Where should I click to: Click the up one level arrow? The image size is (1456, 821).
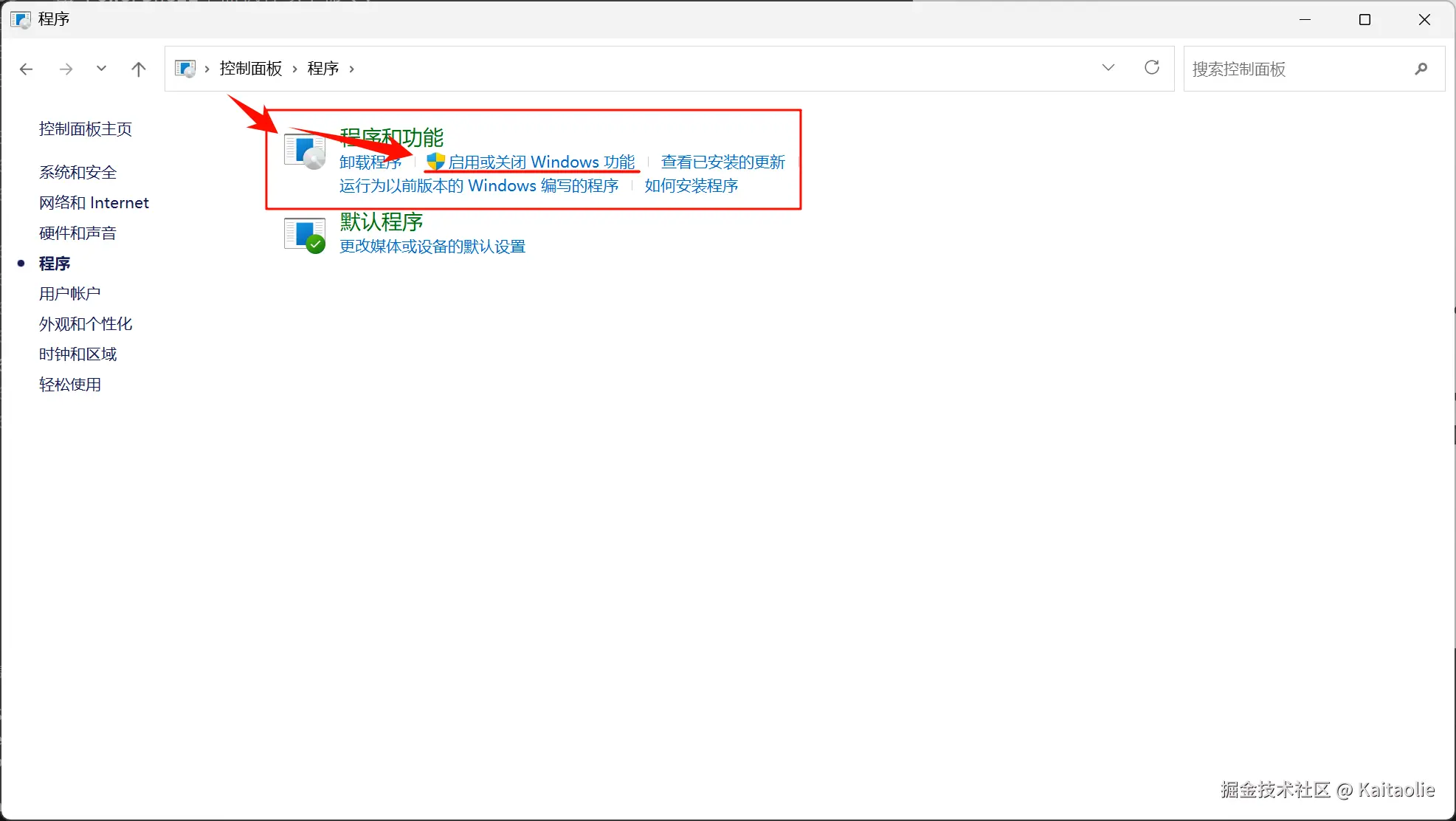pyautogui.click(x=138, y=69)
